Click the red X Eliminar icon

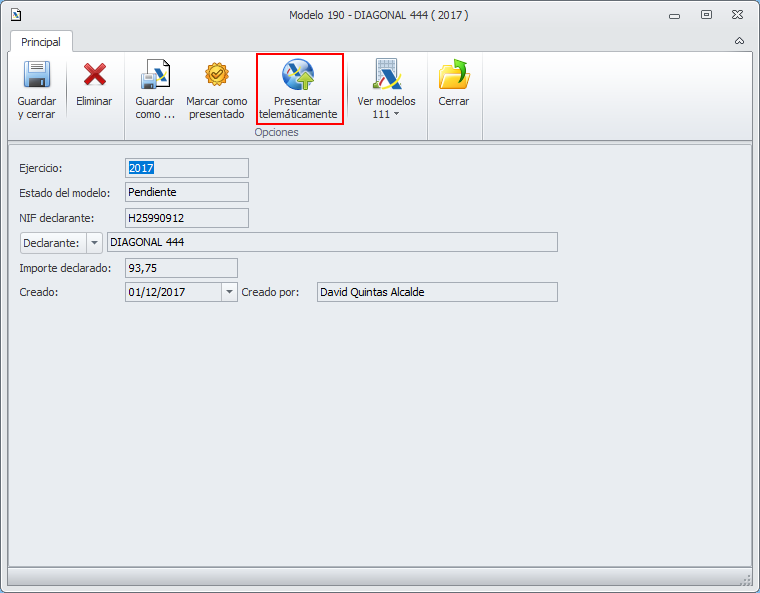[x=95, y=74]
